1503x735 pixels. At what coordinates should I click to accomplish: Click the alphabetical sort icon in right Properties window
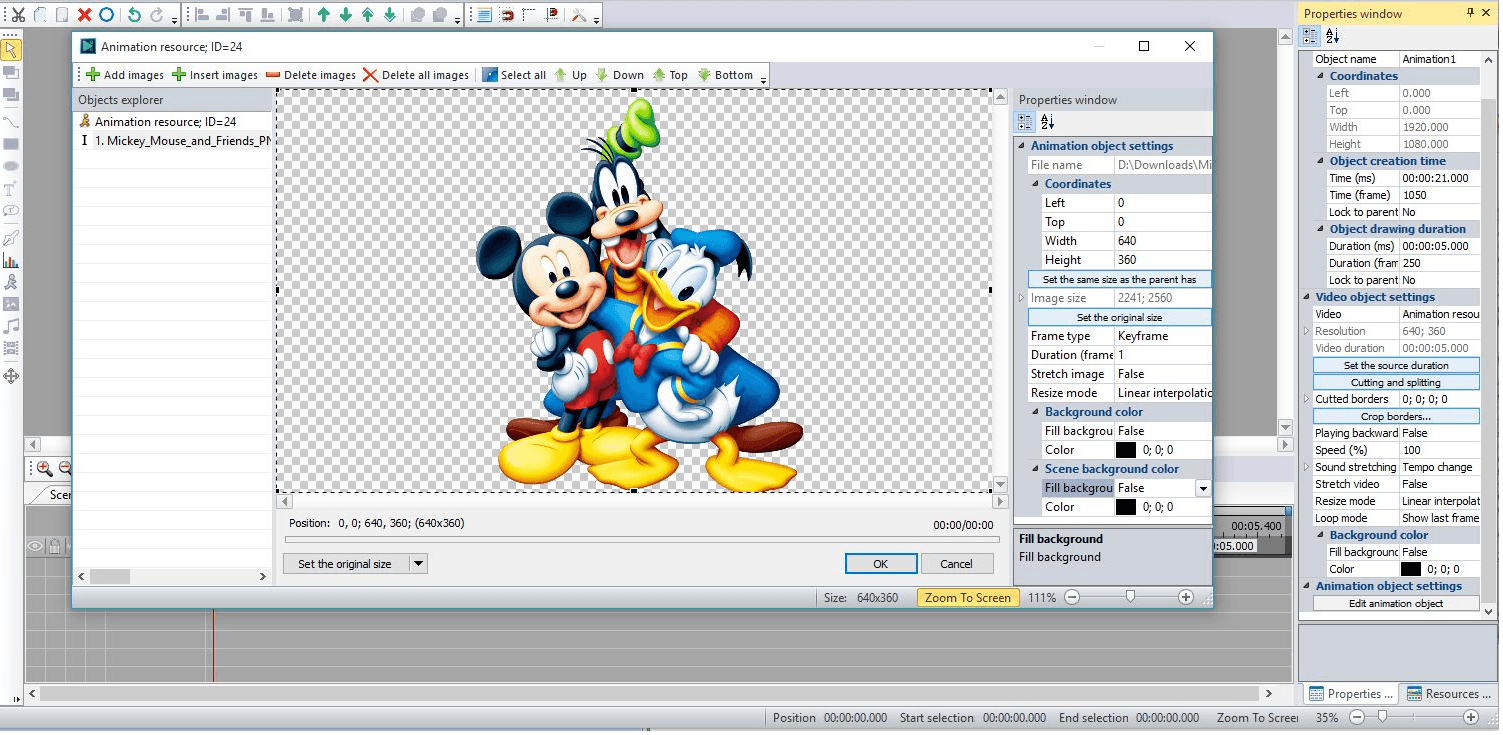(x=1332, y=36)
